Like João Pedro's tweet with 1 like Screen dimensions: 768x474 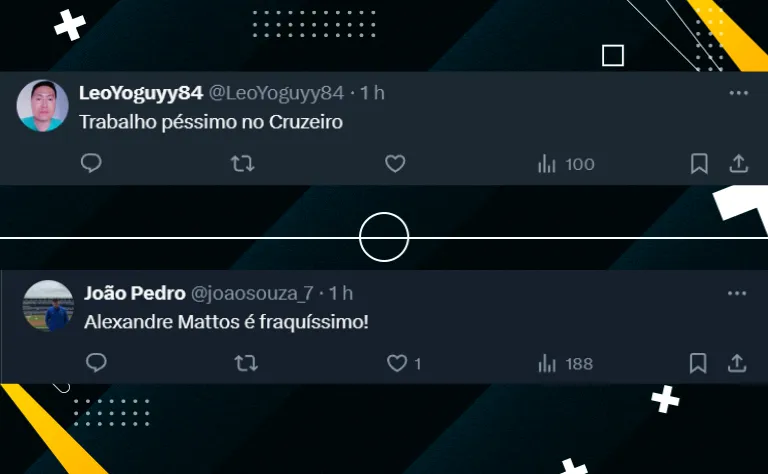404,363
